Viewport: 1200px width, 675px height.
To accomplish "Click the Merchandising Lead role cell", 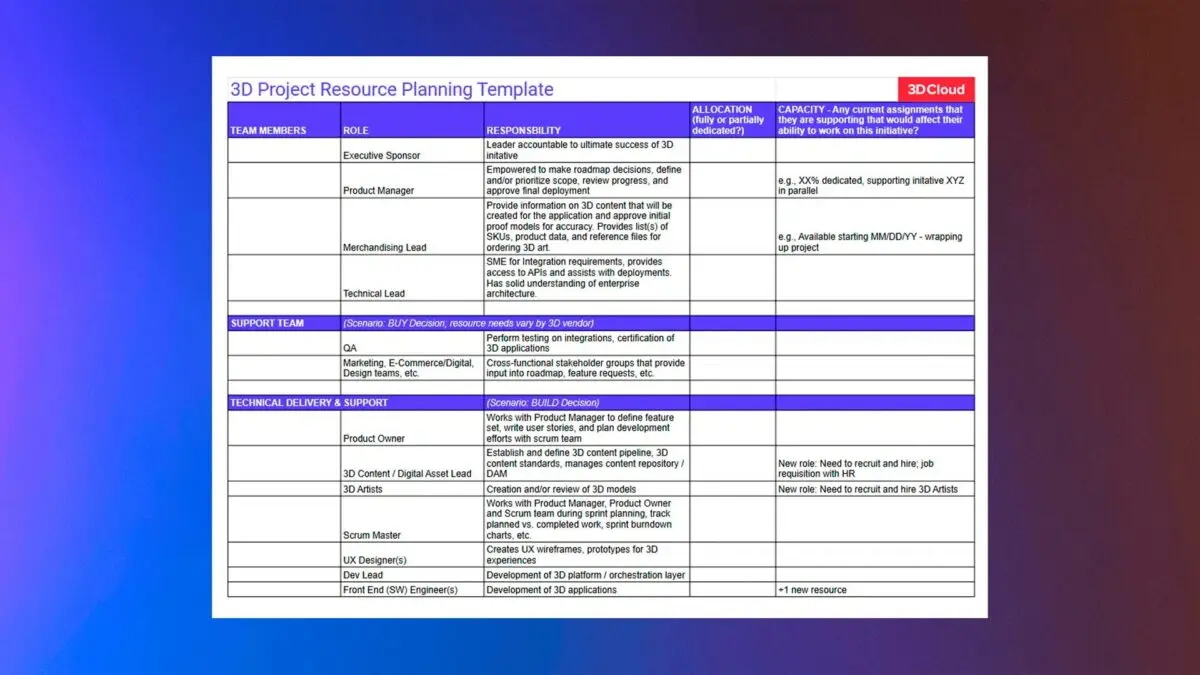I will (412, 226).
